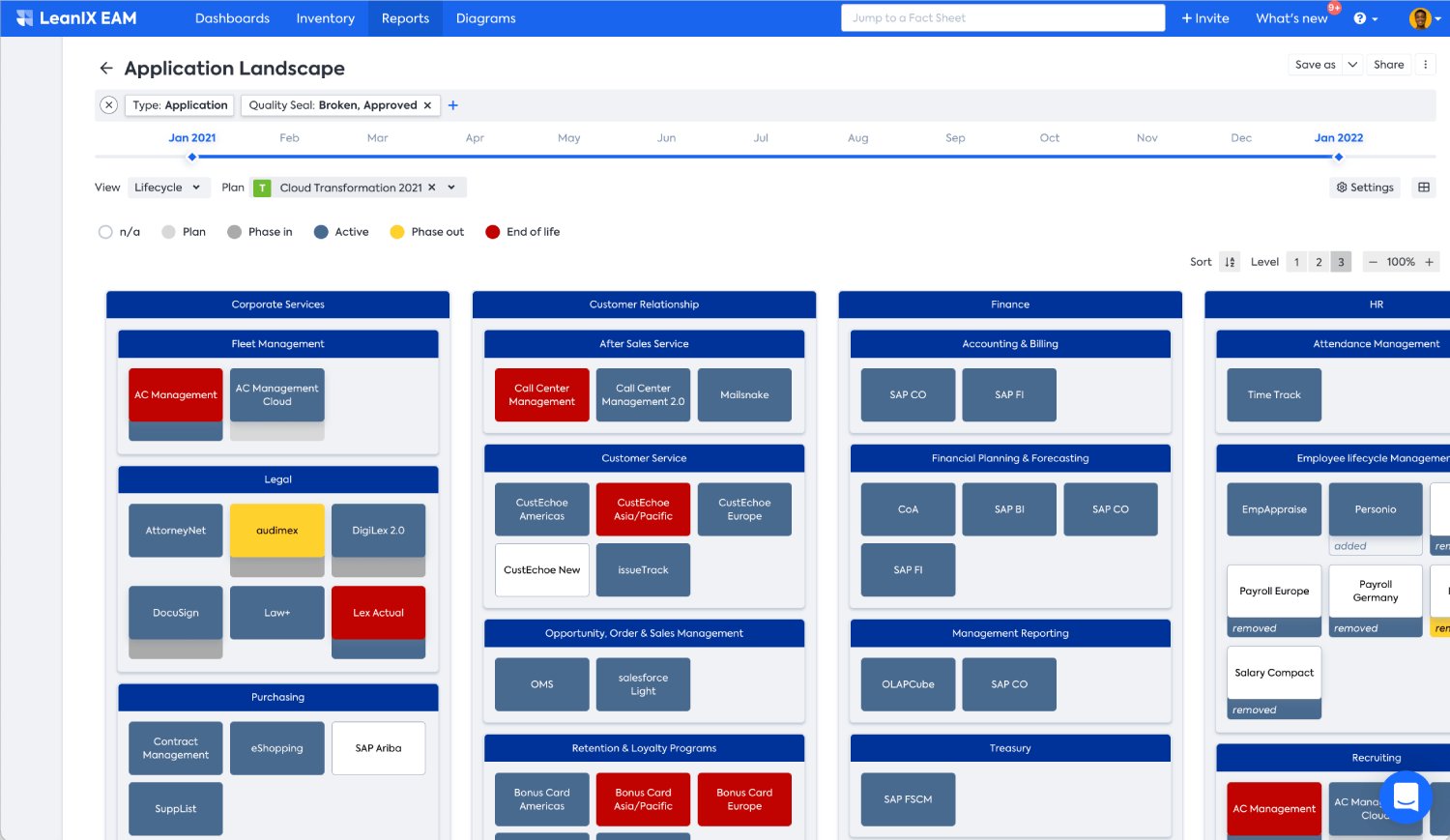This screenshot has width=1450, height=840.
Task: Click the Jump to a Fact Sheet search field
Action: click(1002, 18)
